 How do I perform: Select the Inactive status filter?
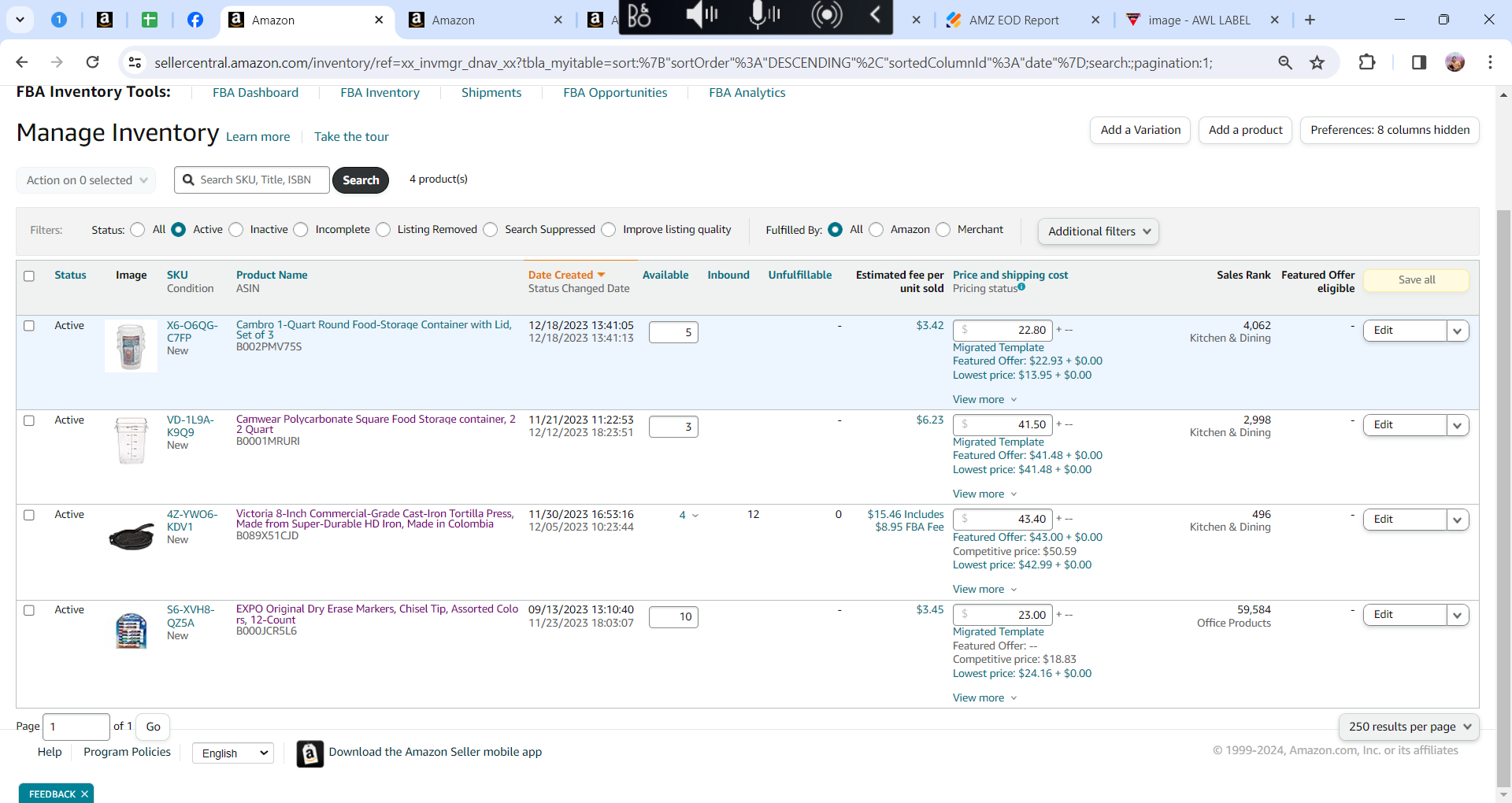point(236,230)
